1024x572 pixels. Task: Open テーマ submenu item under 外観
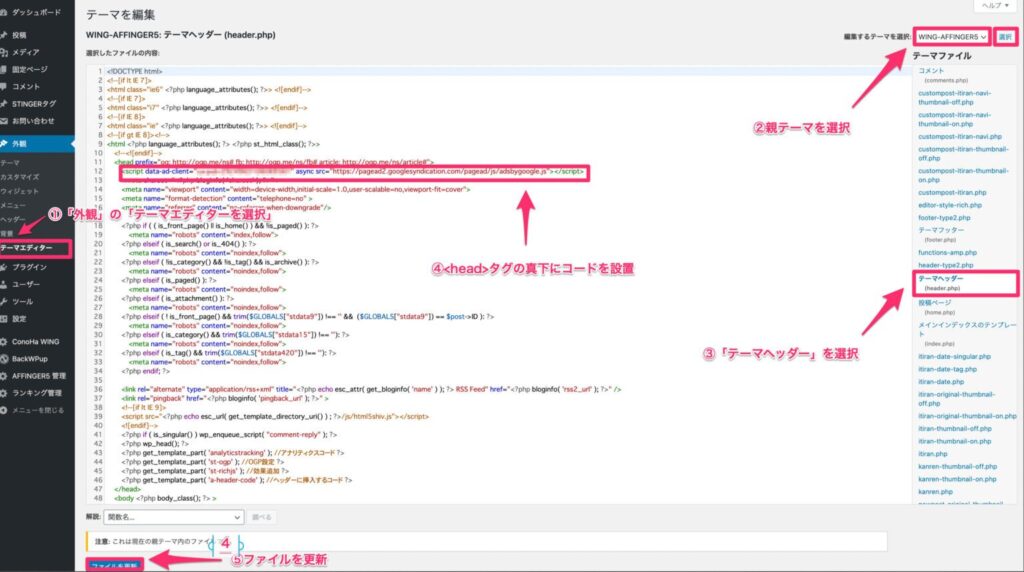pyautogui.click(x=10, y=163)
